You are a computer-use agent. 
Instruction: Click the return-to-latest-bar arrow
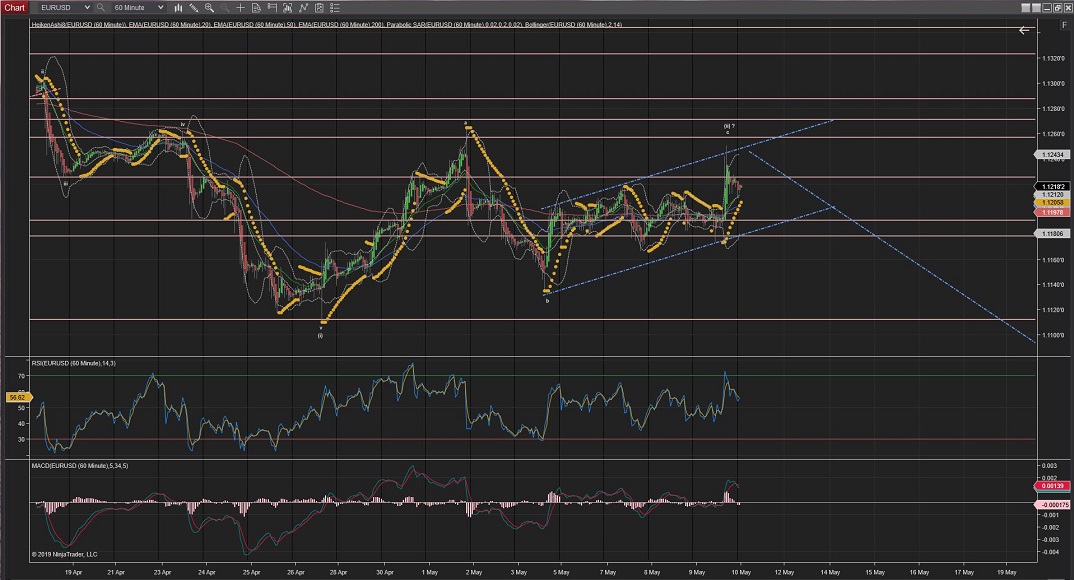[x=1024, y=31]
